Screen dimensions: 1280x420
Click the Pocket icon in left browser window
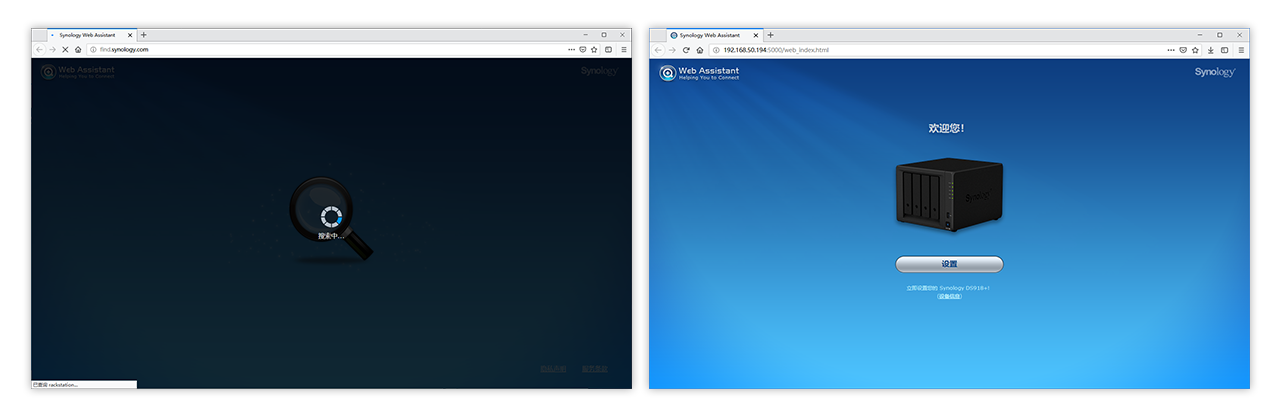point(583,49)
